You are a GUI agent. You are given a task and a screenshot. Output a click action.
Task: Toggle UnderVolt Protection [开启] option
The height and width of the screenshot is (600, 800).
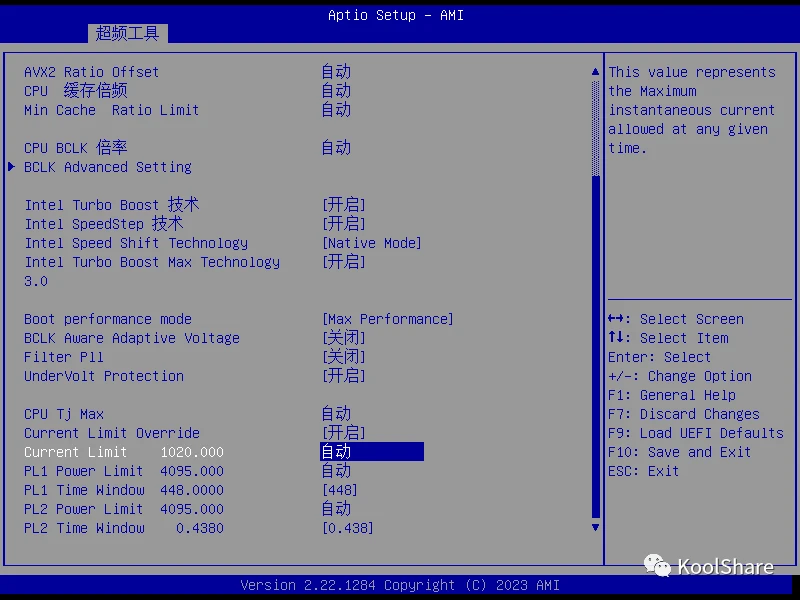tap(344, 376)
